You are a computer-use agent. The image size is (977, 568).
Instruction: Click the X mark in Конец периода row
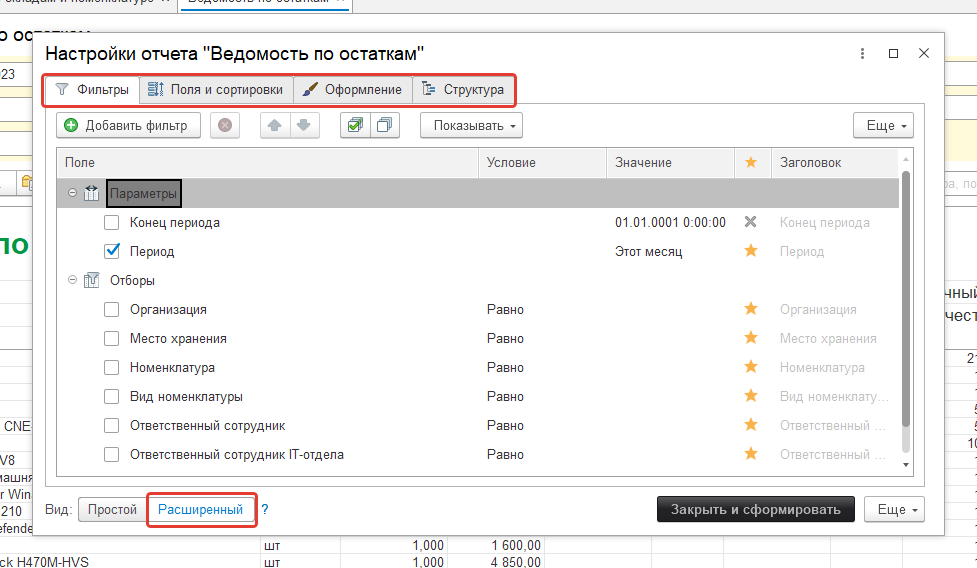pos(751,222)
